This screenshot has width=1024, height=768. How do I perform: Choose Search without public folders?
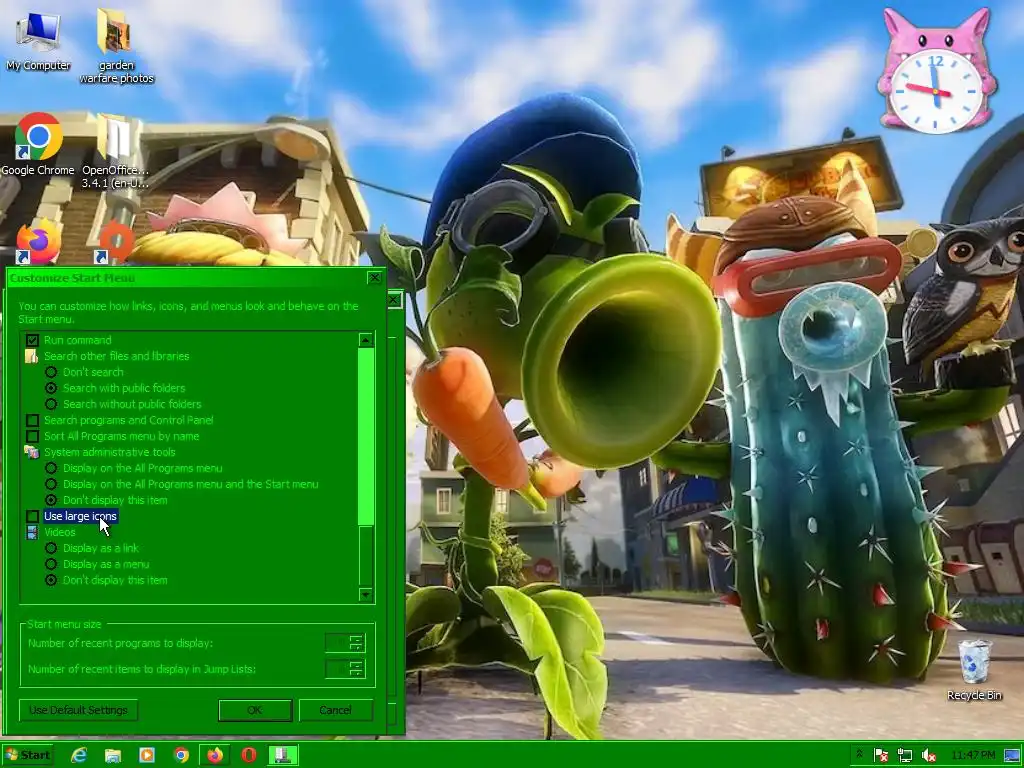(x=51, y=404)
